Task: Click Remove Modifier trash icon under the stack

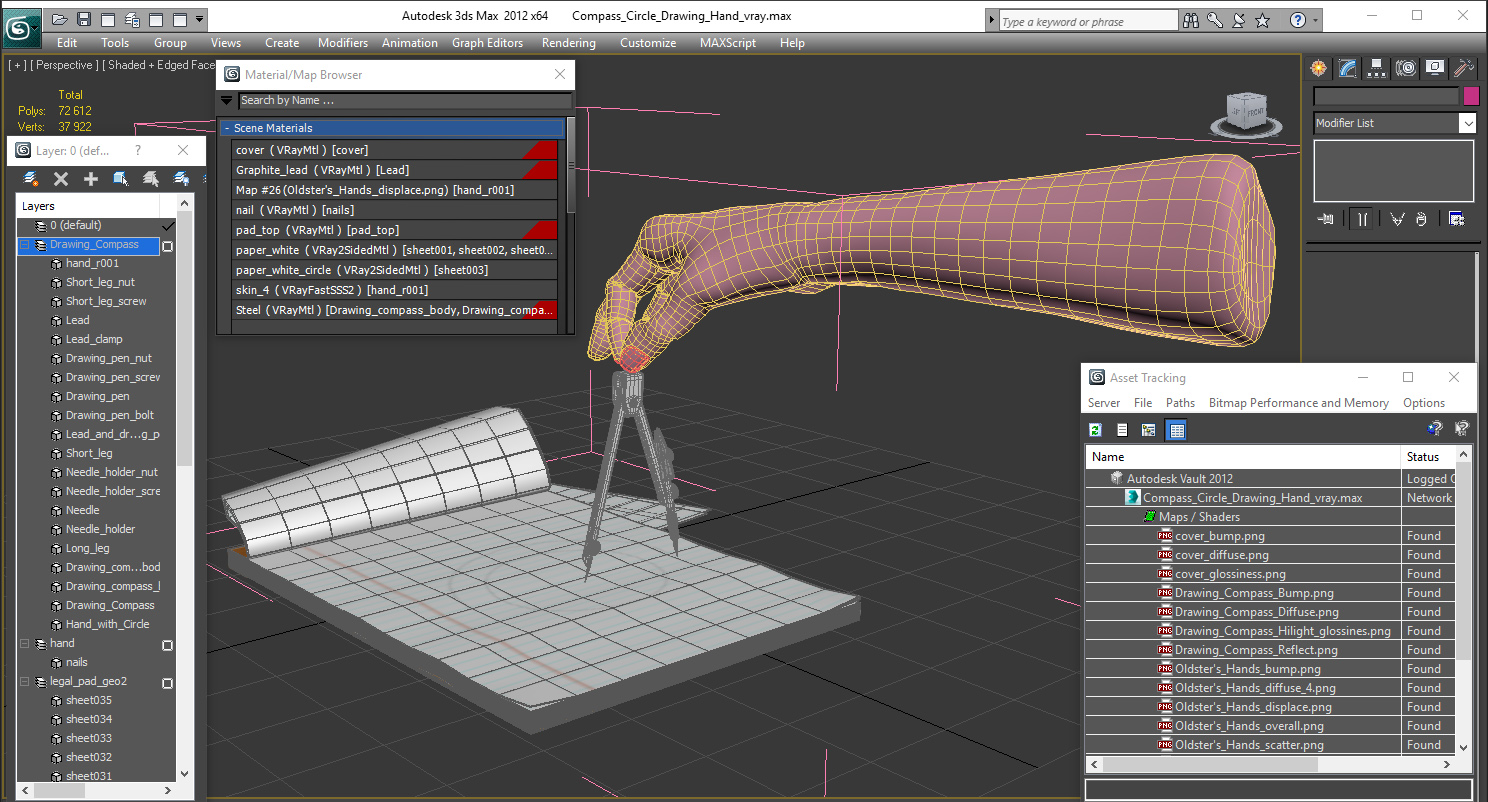Action: 1421,219
